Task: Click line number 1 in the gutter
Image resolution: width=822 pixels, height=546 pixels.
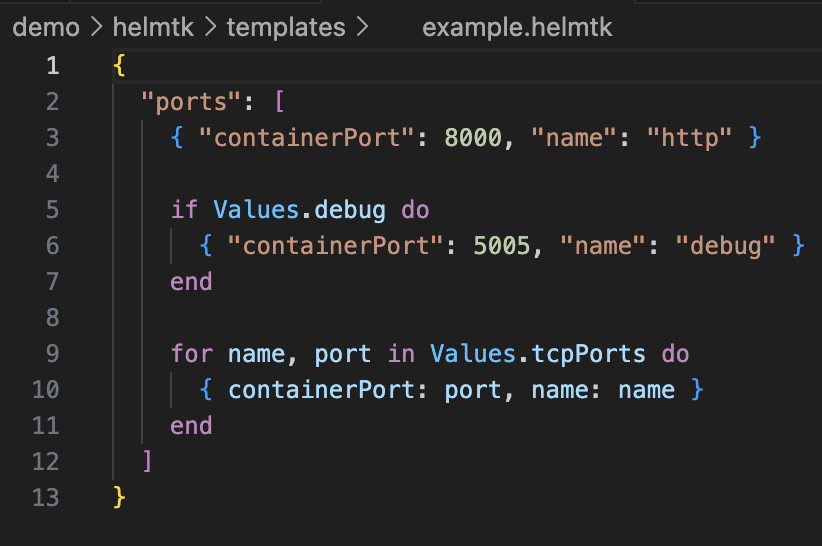Action: click(x=52, y=66)
